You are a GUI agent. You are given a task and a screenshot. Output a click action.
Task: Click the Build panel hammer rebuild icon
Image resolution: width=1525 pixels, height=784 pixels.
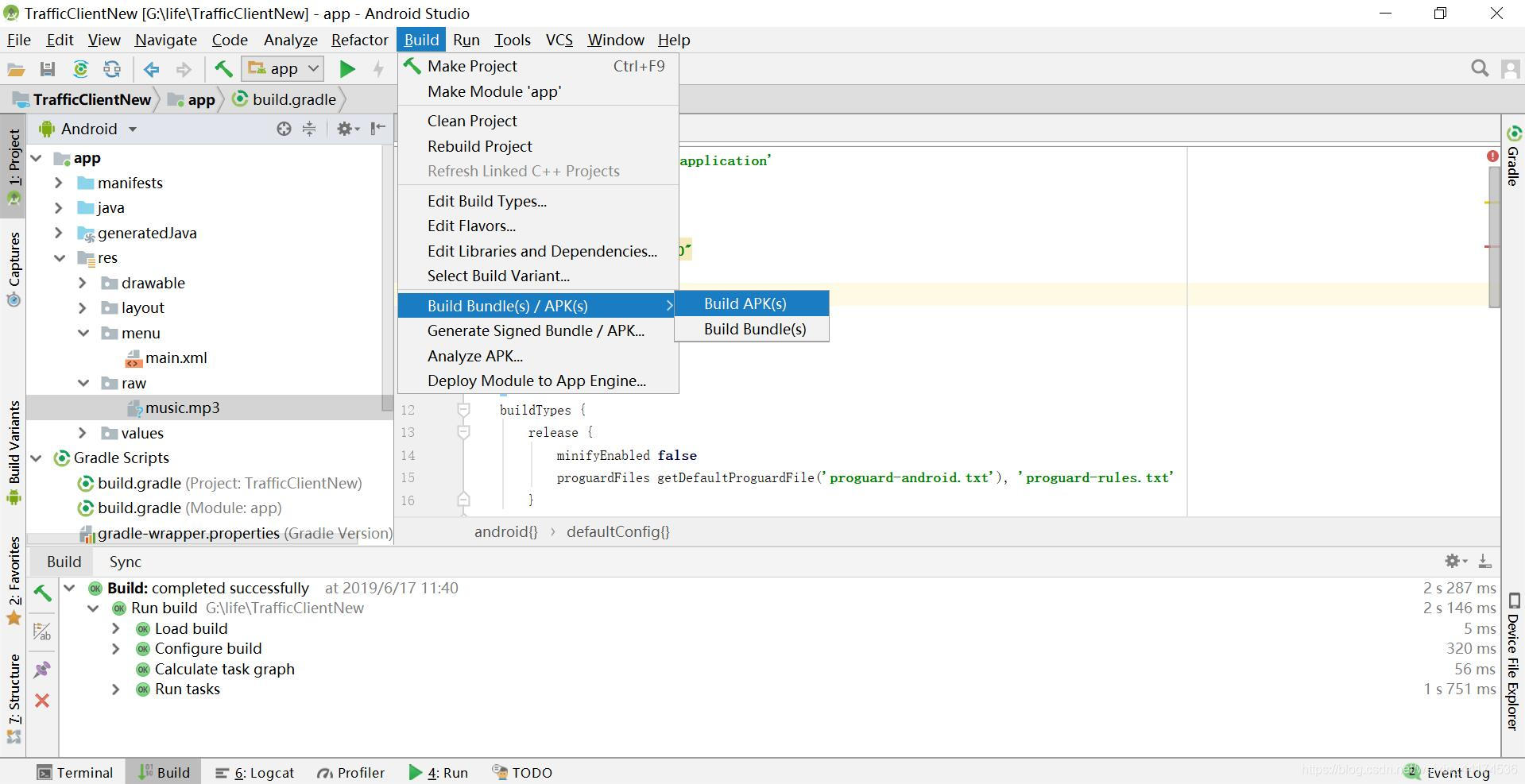(x=42, y=593)
